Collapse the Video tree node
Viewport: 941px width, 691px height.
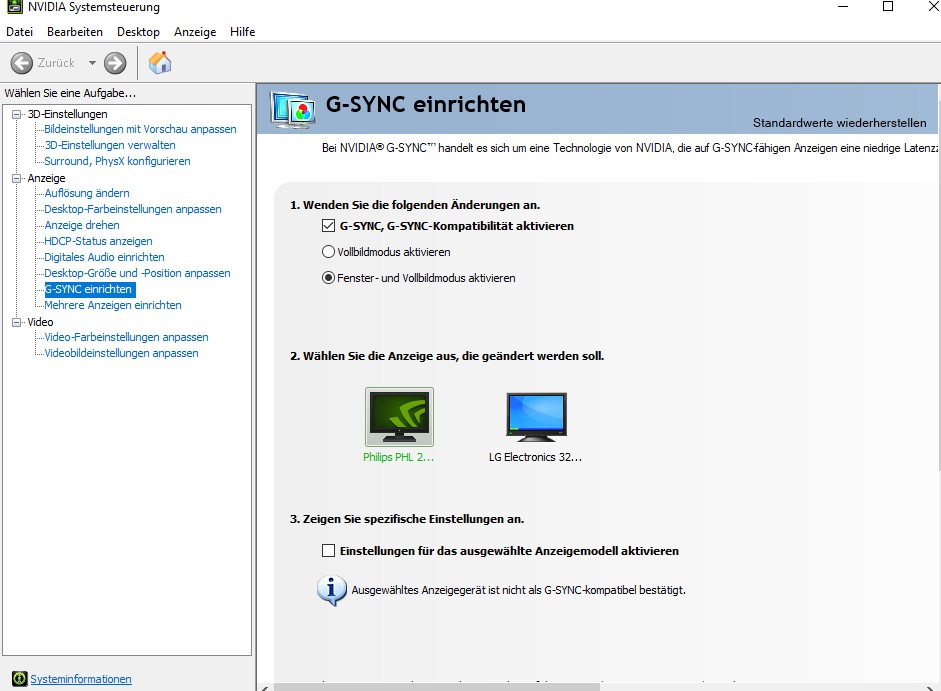[17, 322]
